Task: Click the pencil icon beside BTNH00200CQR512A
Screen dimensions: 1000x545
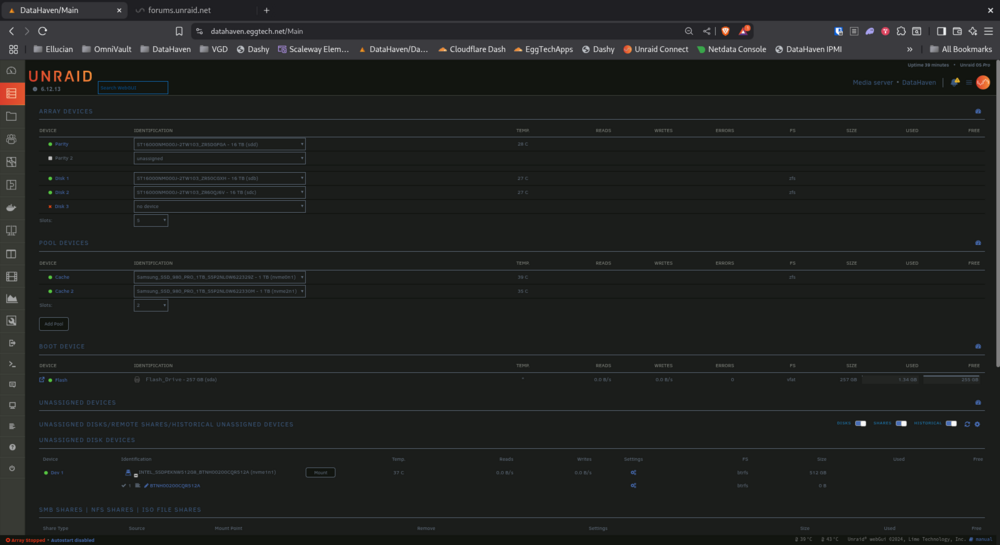Action: [146, 486]
